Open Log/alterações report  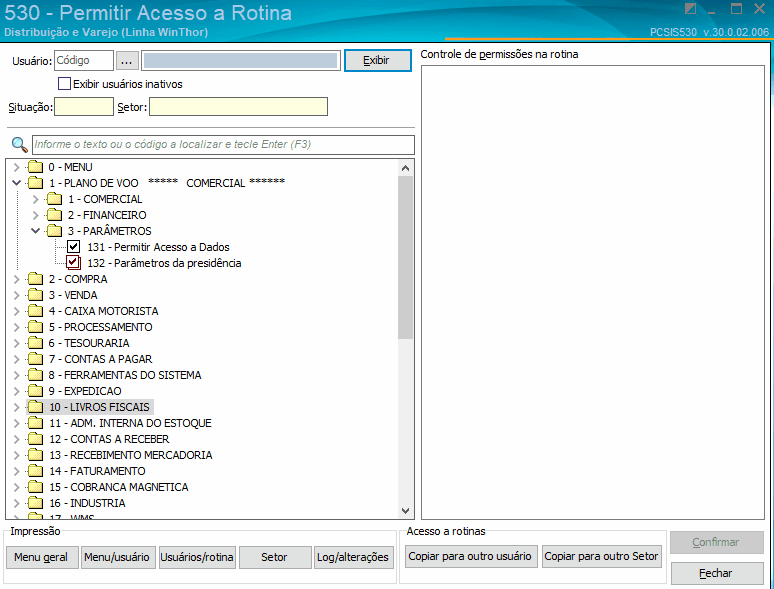353,557
